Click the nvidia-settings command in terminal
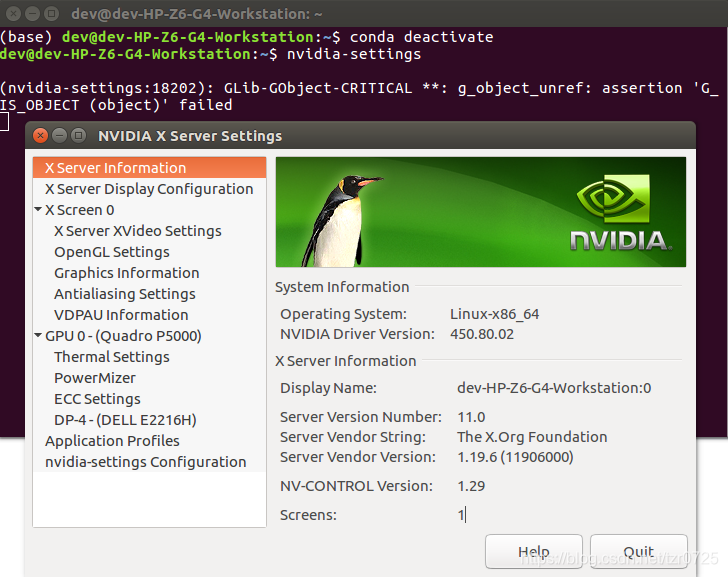 [x=354, y=54]
